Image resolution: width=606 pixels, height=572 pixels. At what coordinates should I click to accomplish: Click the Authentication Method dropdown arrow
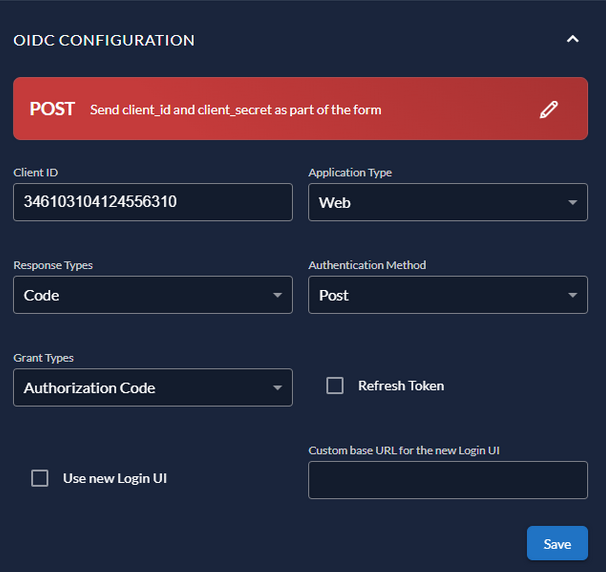tap(572, 295)
